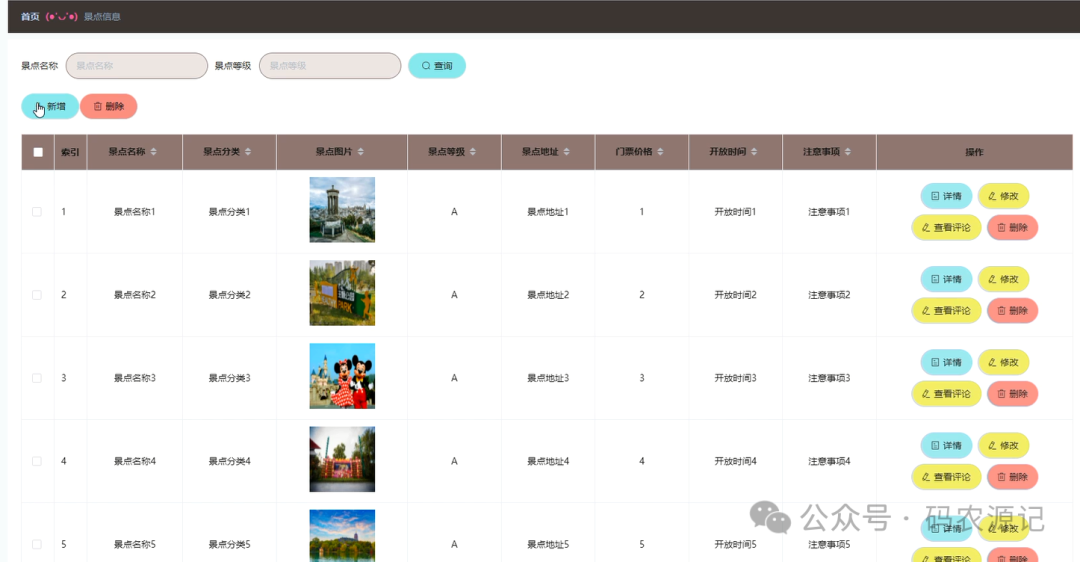1080x562 pixels.
Task: Check the checkbox for row 1
Action: (x=37, y=212)
